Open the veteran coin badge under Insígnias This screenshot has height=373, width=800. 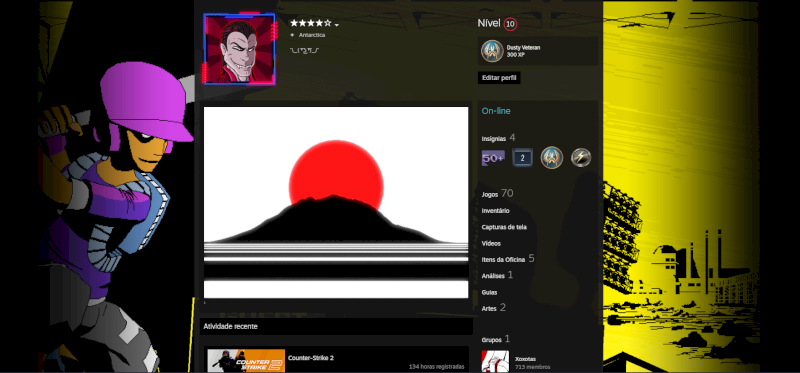coord(552,157)
